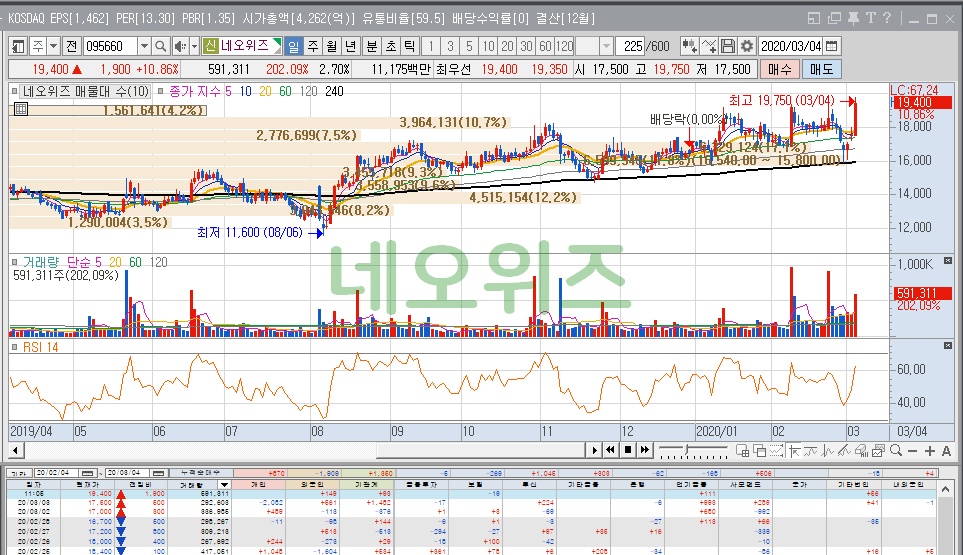Click the trading log start date field

click(x=57, y=473)
